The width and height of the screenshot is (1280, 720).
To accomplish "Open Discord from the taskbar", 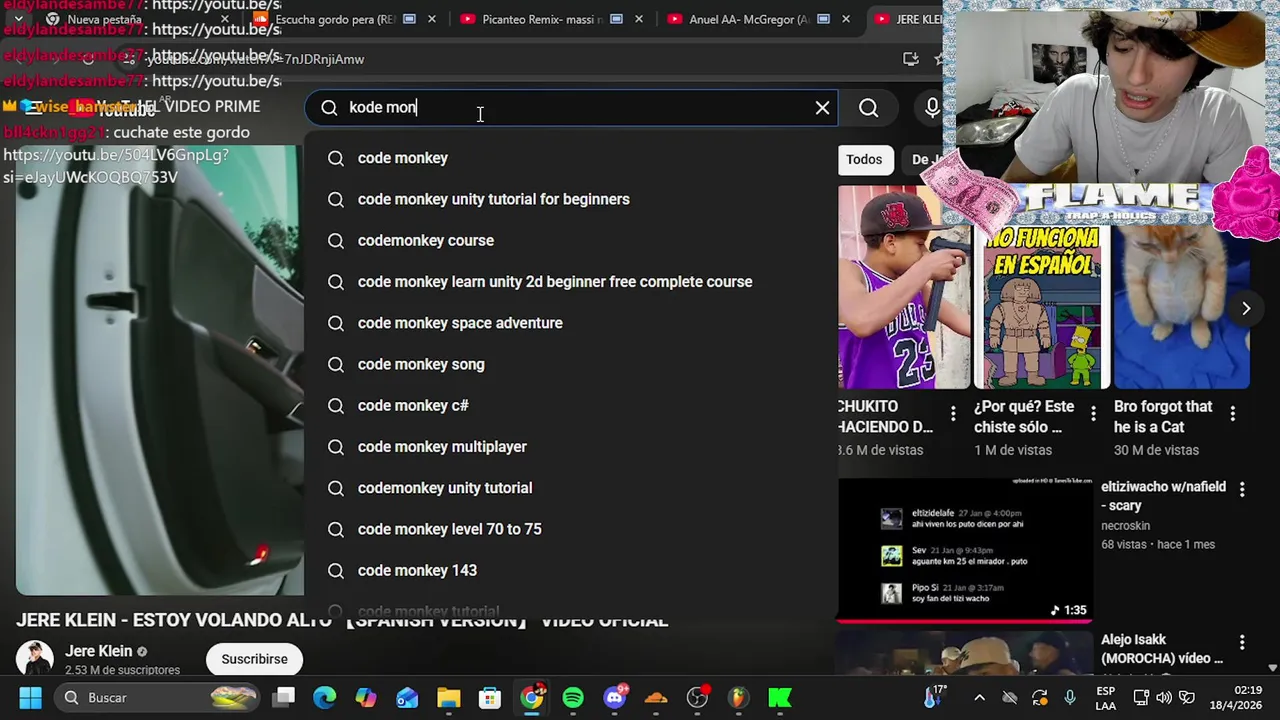I will [x=615, y=697].
